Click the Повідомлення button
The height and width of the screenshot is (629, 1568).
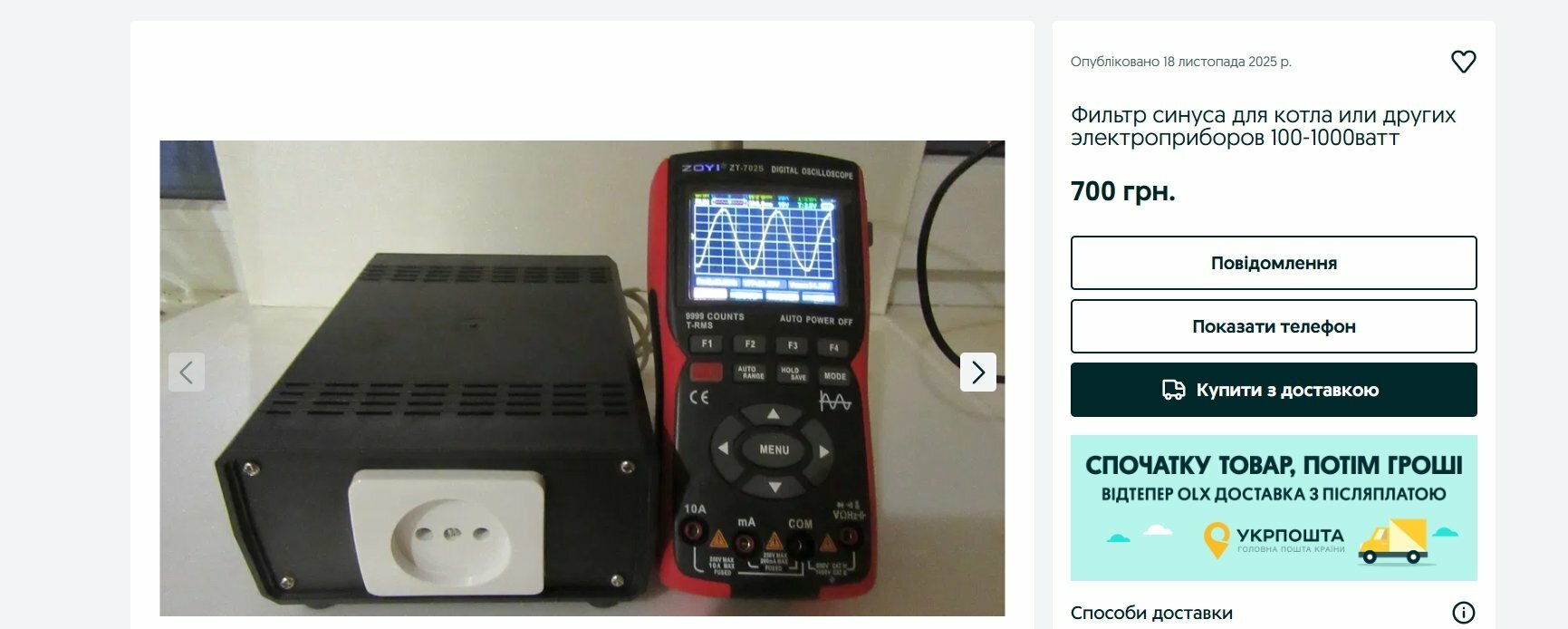(x=1274, y=263)
